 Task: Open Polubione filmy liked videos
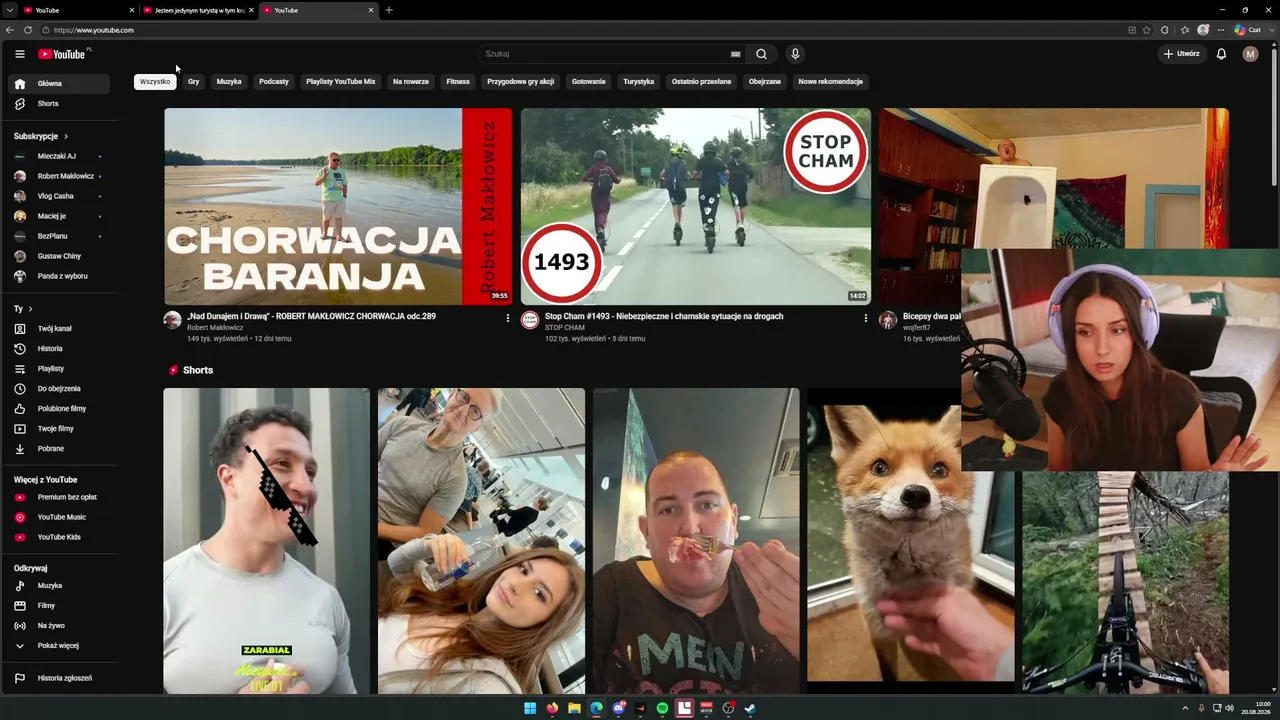(60, 409)
